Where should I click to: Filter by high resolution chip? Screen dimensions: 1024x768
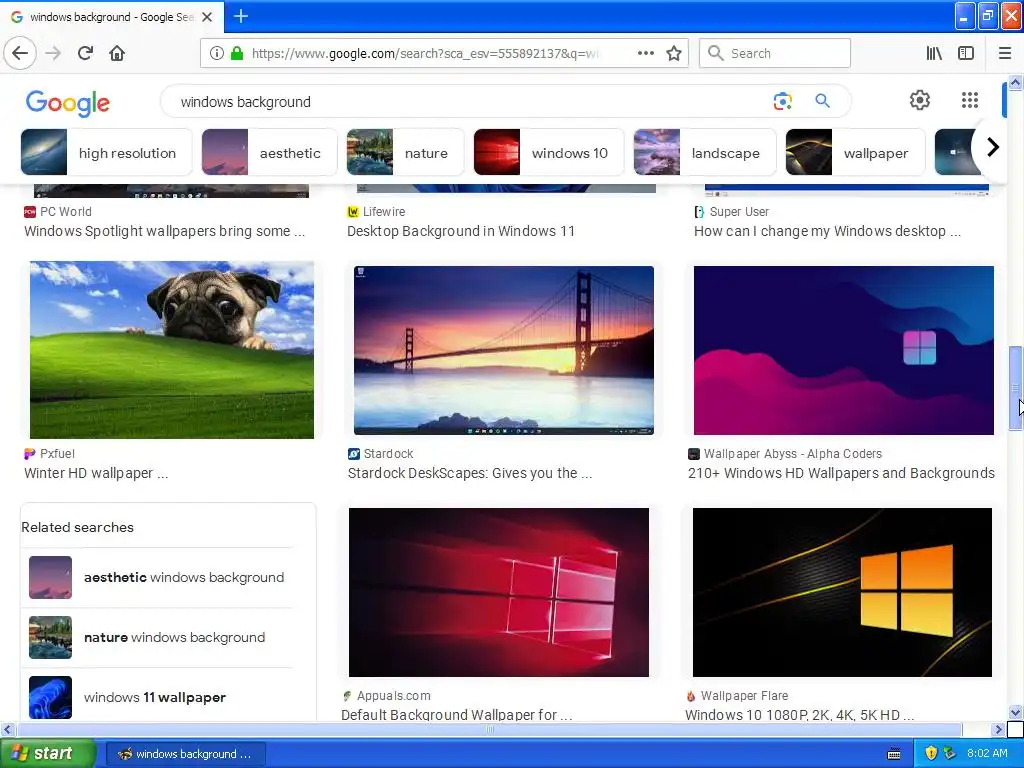coord(106,153)
